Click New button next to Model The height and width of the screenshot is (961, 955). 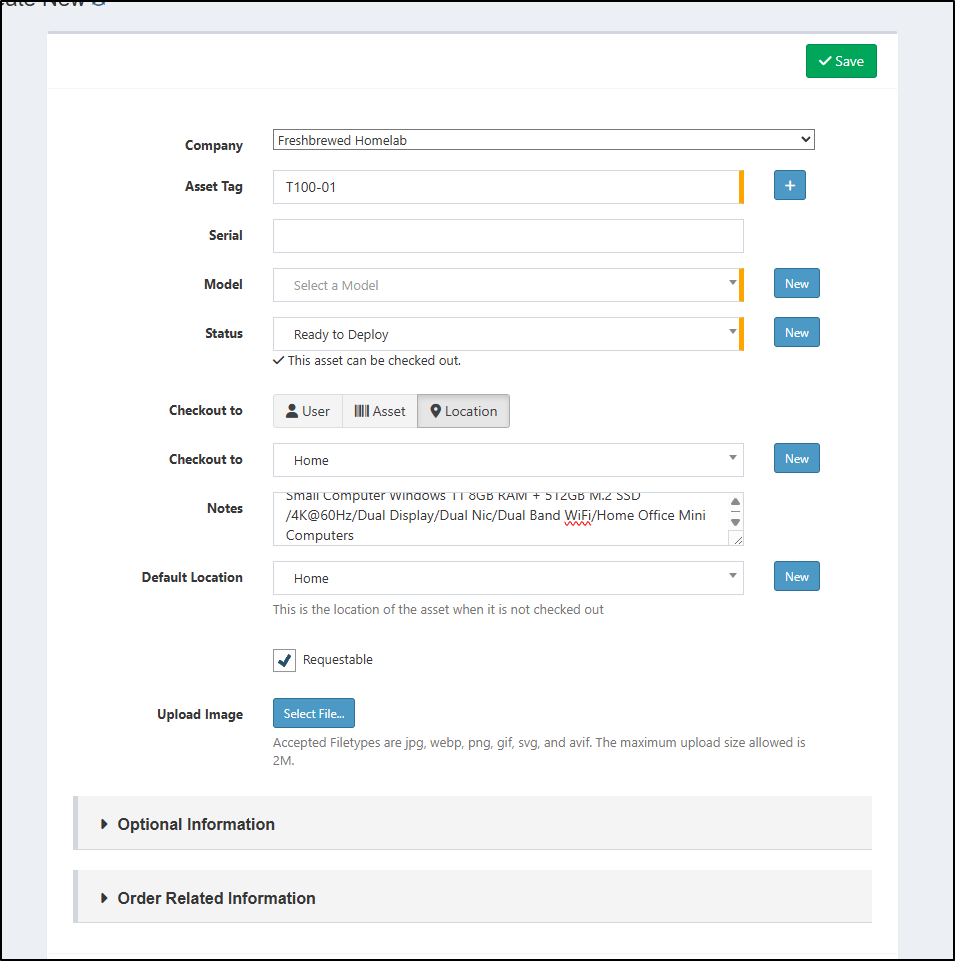coord(796,284)
